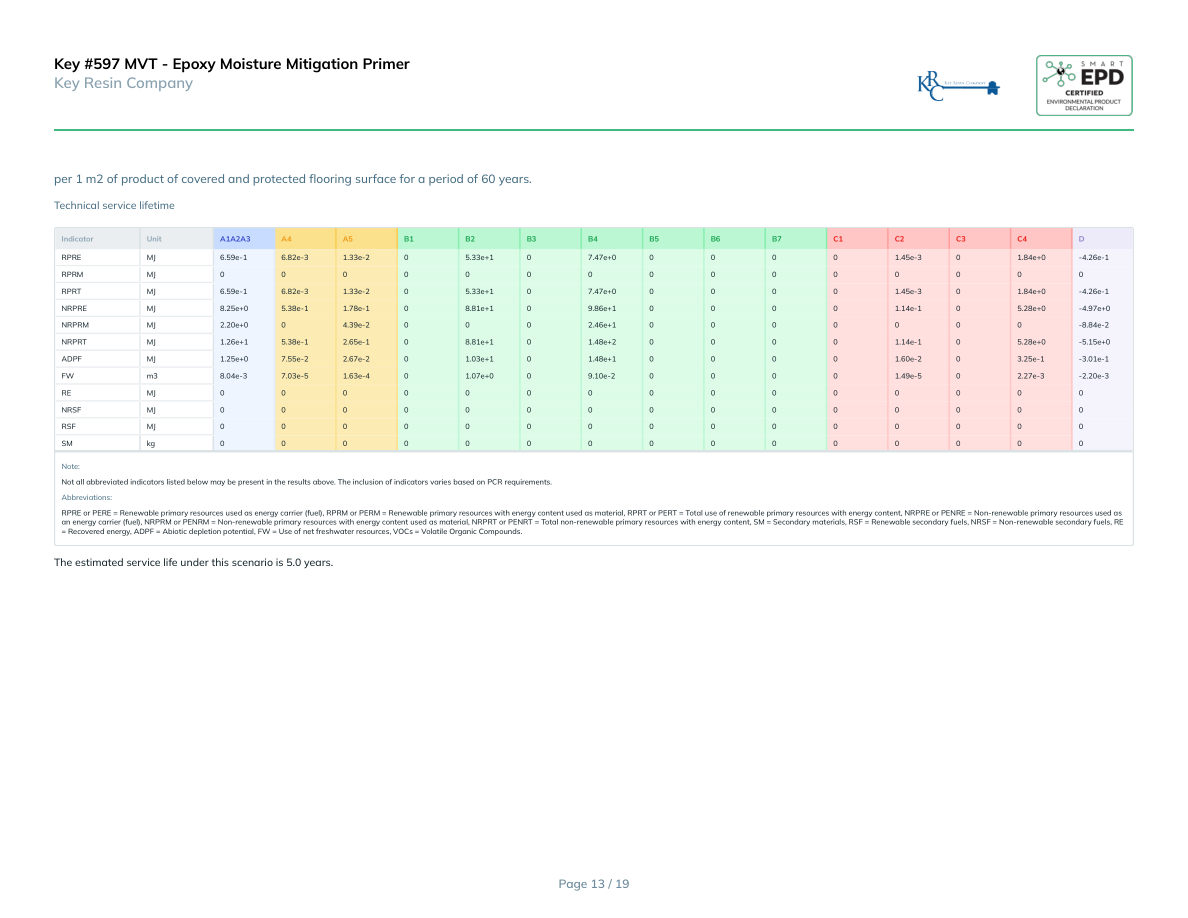Select the NRPRT row label
Viewport: 1188px width, 918px height.
click(73, 342)
